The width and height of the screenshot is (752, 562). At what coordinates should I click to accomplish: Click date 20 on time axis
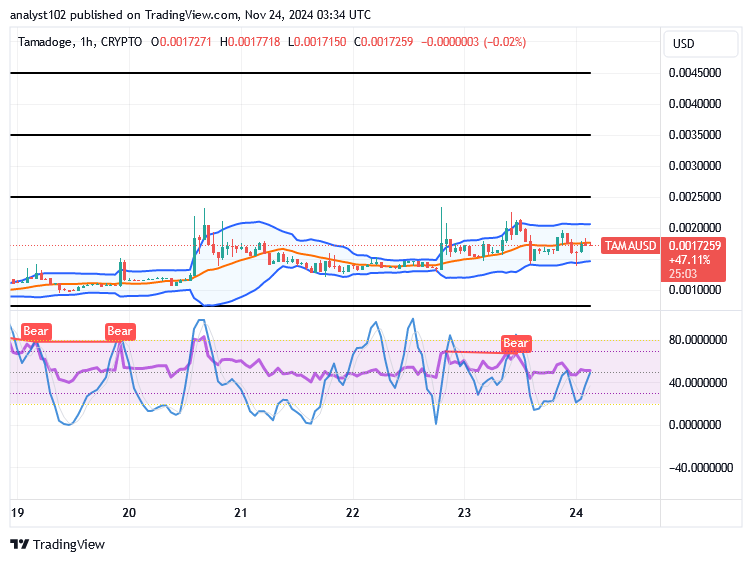129,513
